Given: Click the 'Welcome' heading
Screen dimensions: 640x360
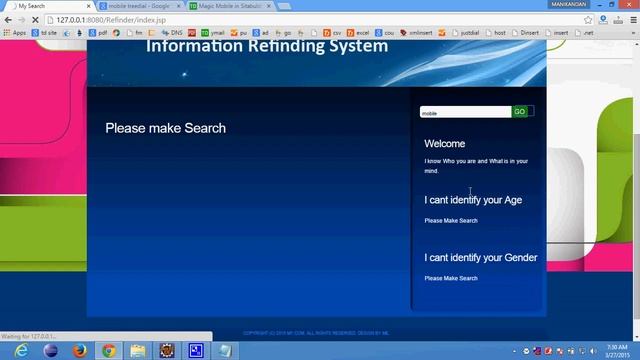Looking at the screenshot, I should coord(444,144).
